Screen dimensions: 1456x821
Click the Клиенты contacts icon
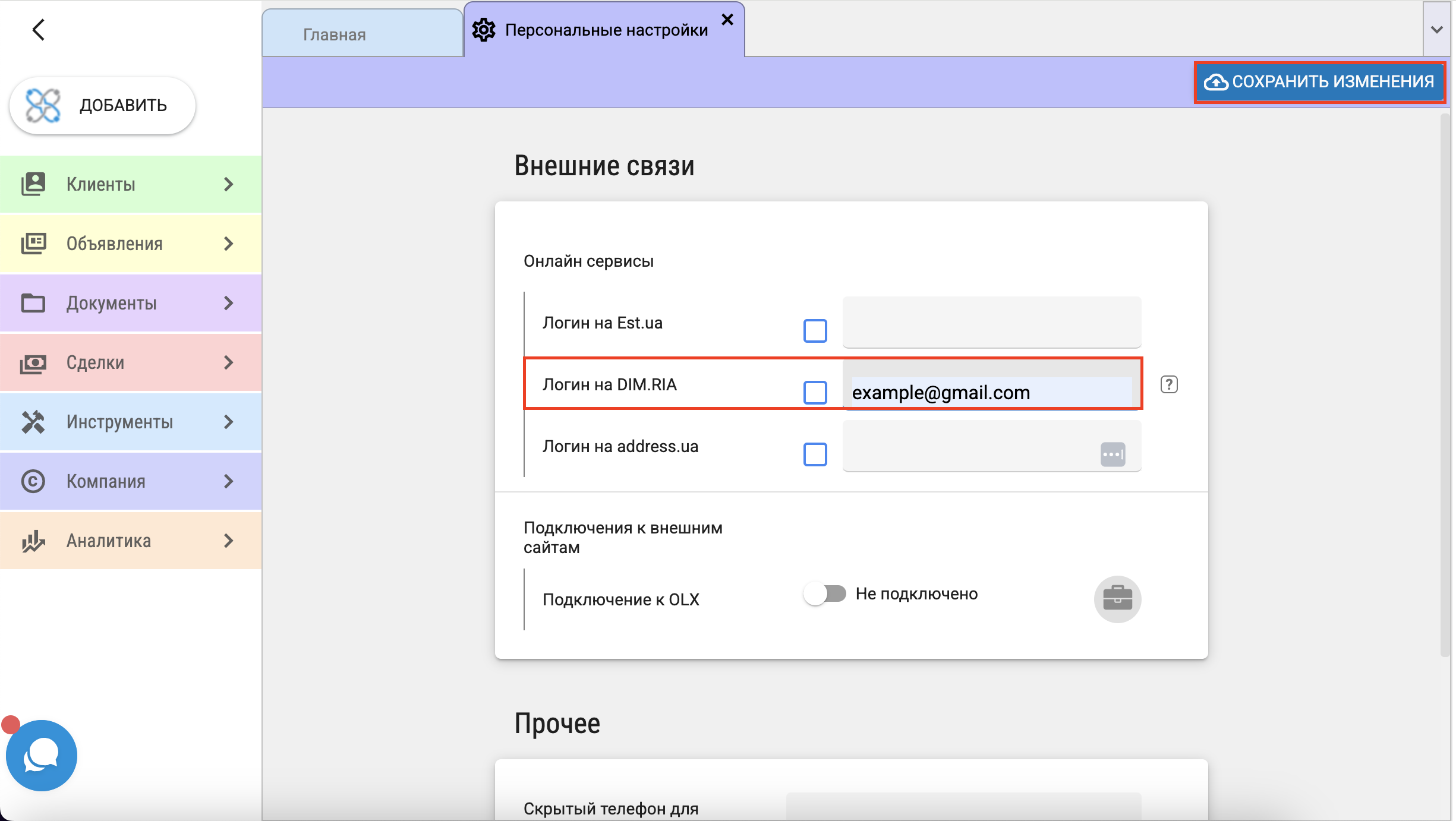33,184
